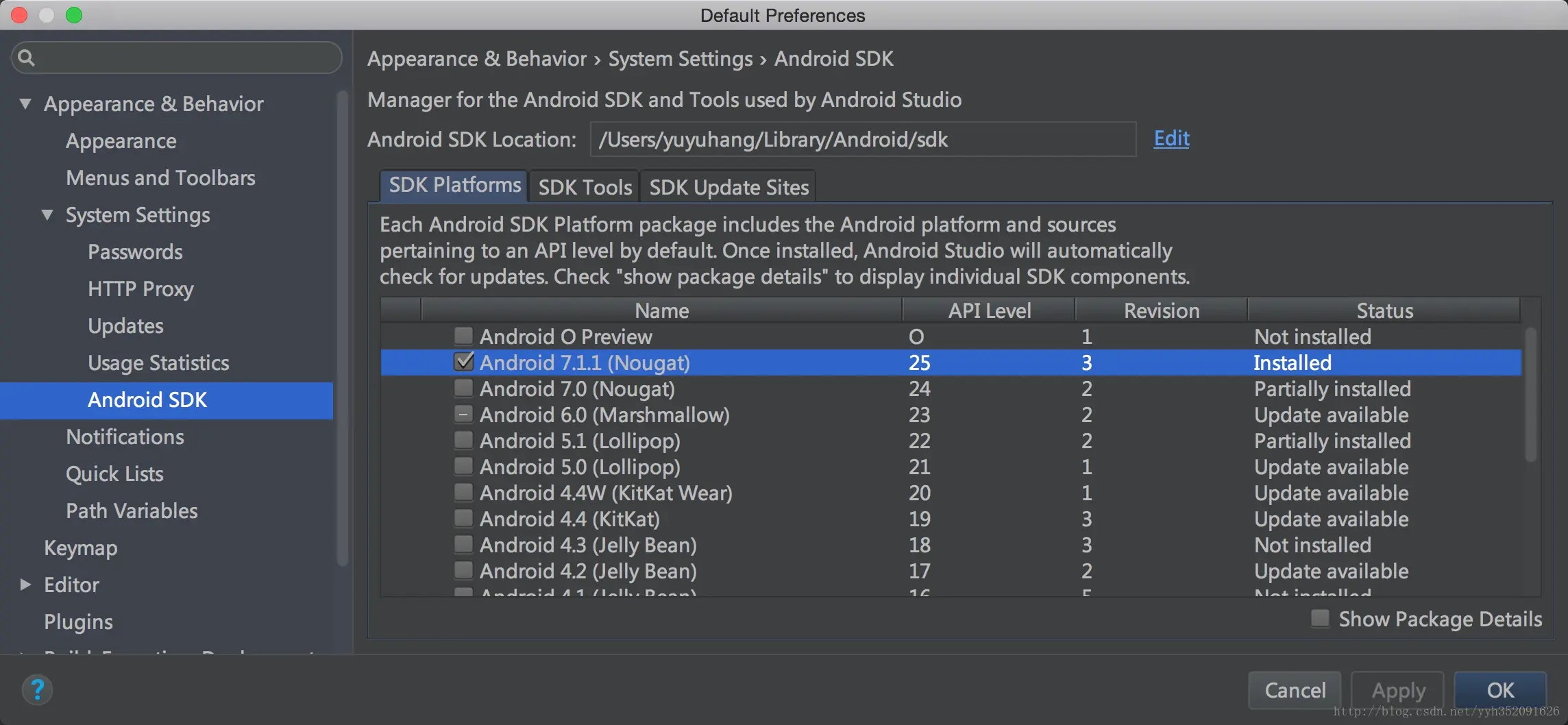The height and width of the screenshot is (725, 1568).
Task: Select Updates in the sidebar
Action: [125, 325]
